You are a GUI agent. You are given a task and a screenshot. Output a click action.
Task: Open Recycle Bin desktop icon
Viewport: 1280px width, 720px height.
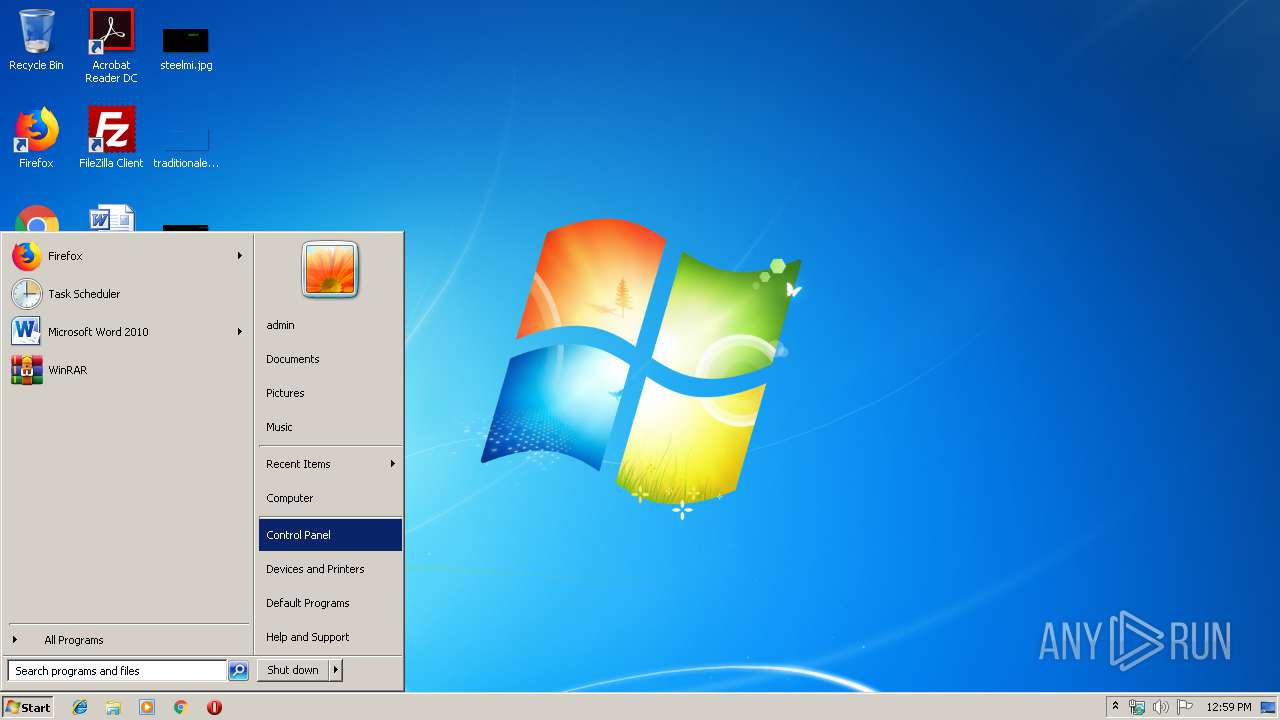(x=36, y=41)
